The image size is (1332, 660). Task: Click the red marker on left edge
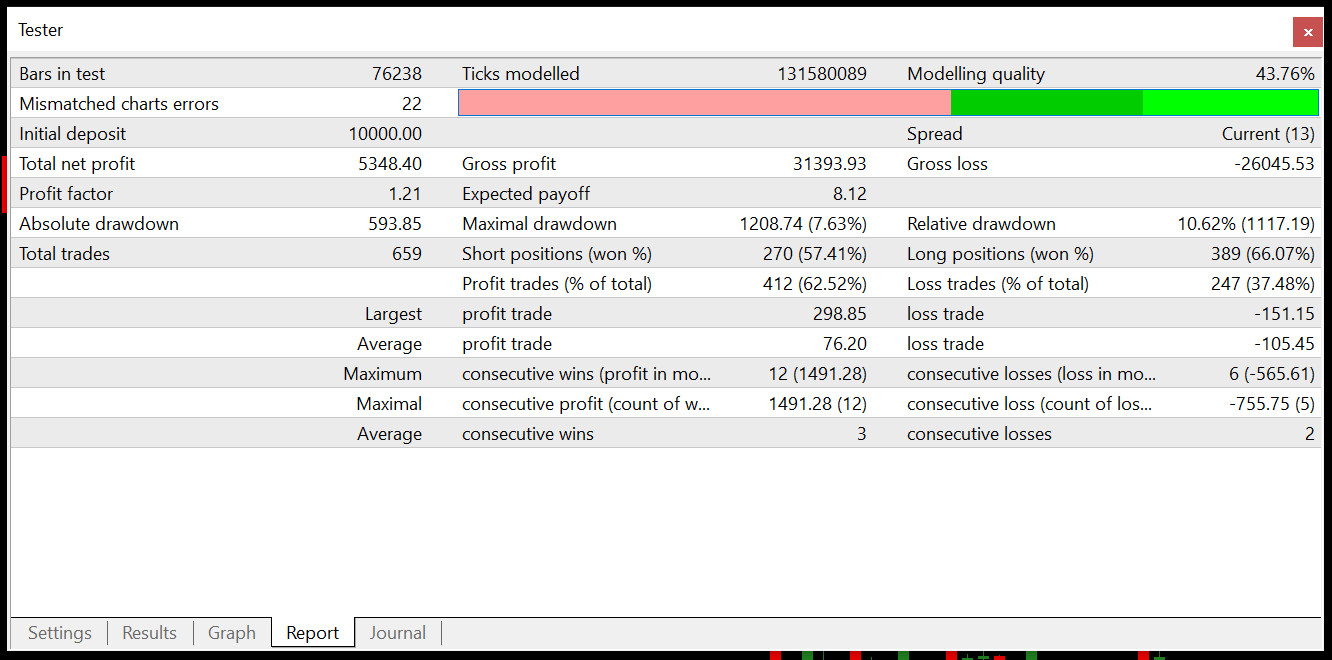pos(4,184)
